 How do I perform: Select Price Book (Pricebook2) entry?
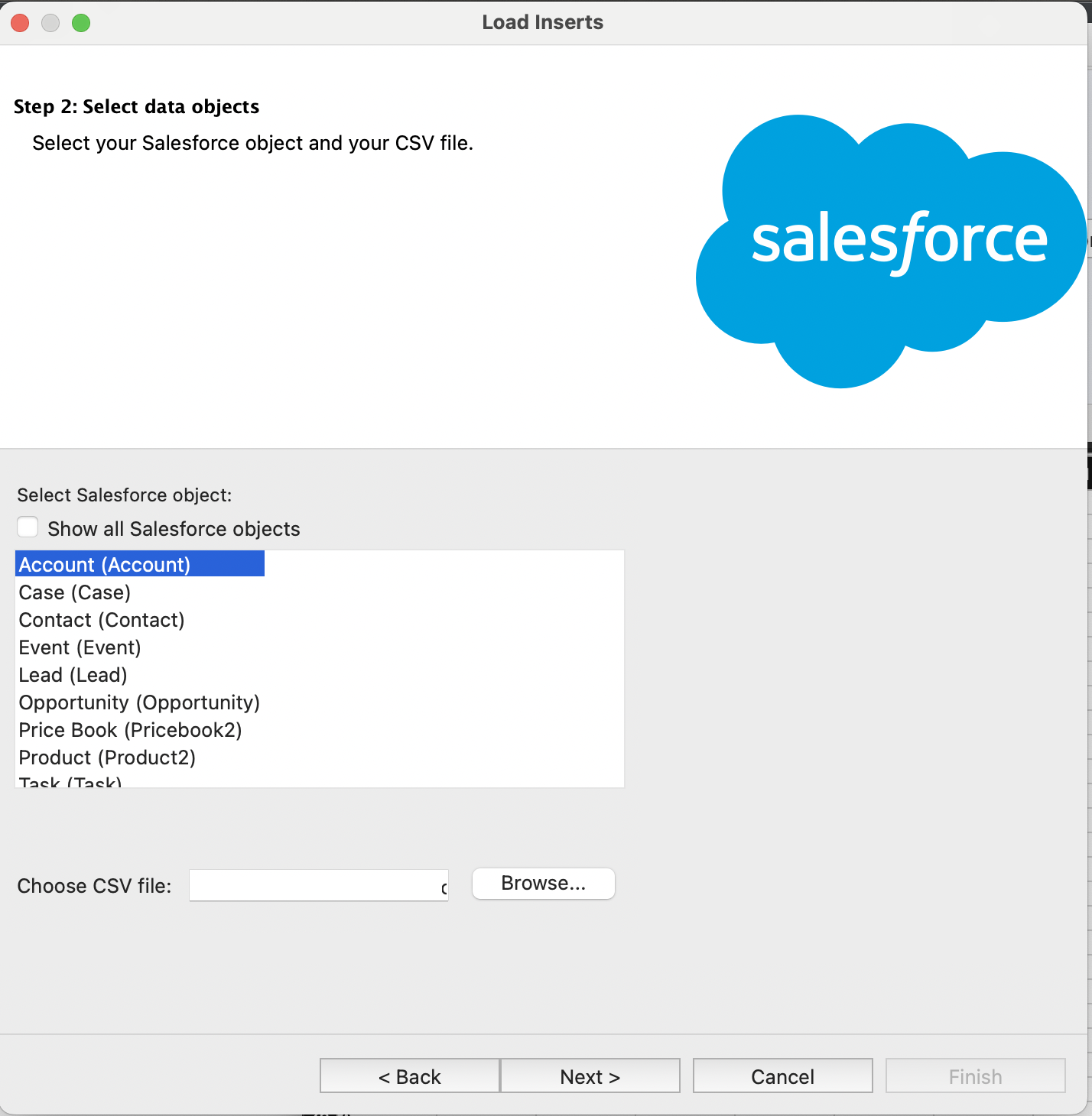click(x=131, y=730)
